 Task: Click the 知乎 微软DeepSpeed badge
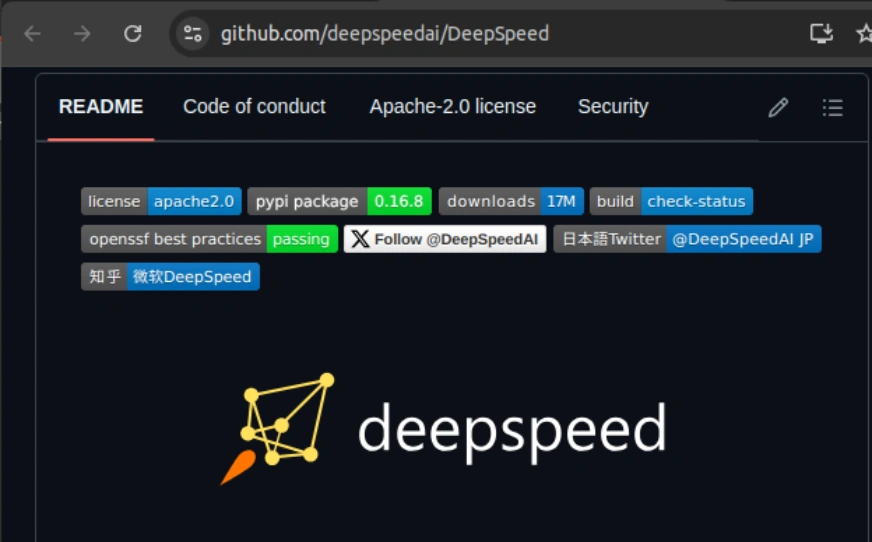click(170, 276)
